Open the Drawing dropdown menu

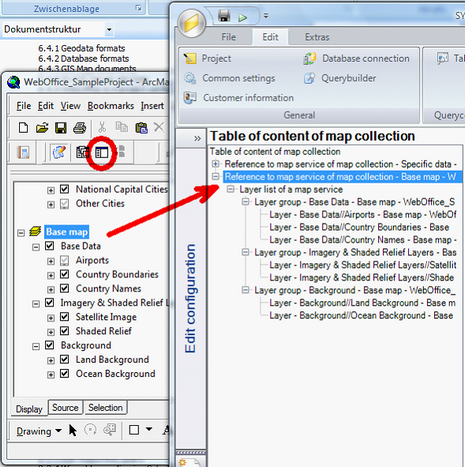click(x=39, y=431)
